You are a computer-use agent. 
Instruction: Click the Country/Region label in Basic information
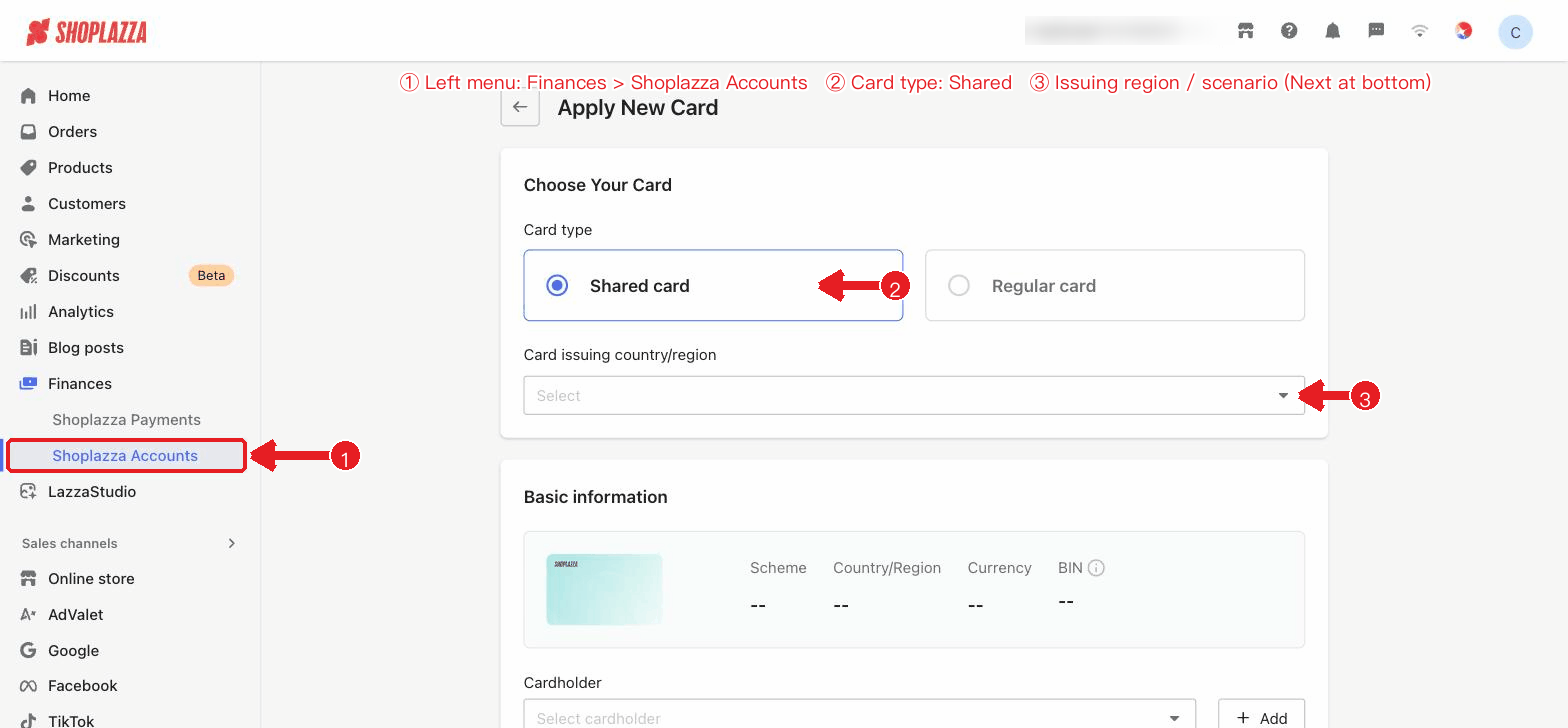pos(887,568)
